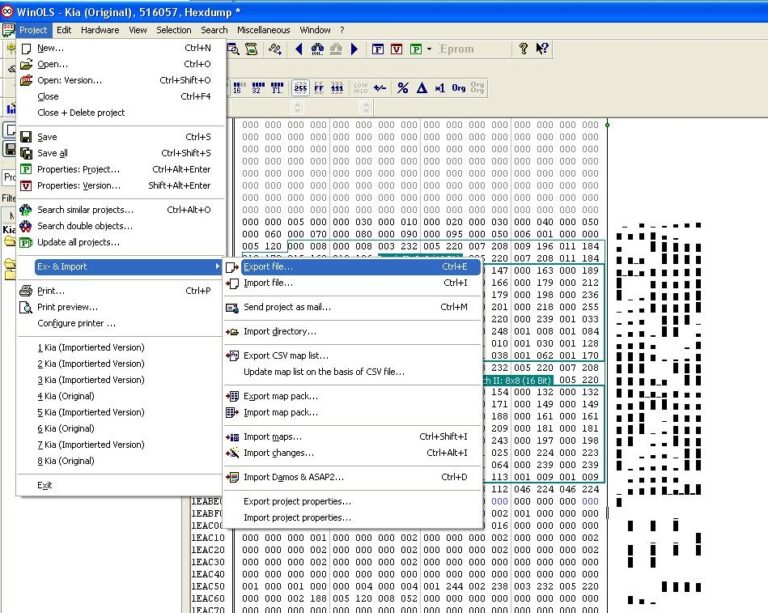Click the binoculars search icon in toolbar
768x613 pixels.
tap(317, 49)
